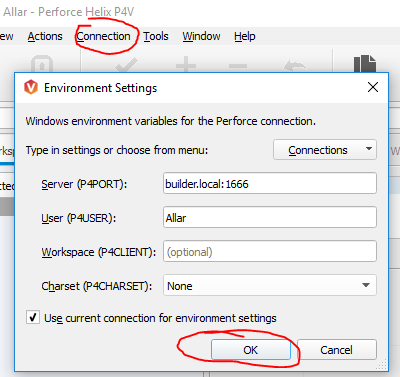Click the Delete minus toolbar icon
Viewport: 400px width, 377px height.
click(238, 66)
